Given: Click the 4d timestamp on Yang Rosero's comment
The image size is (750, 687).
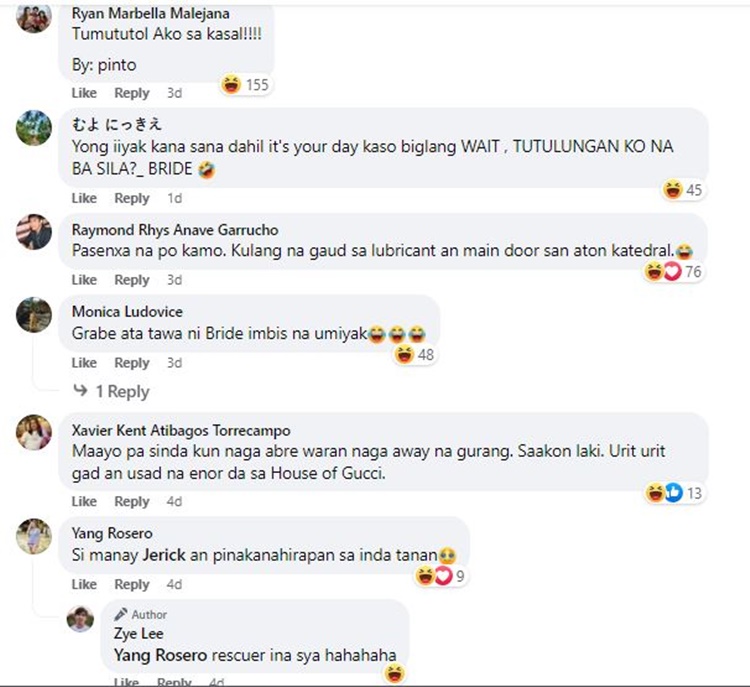Looking at the screenshot, I should [174, 584].
